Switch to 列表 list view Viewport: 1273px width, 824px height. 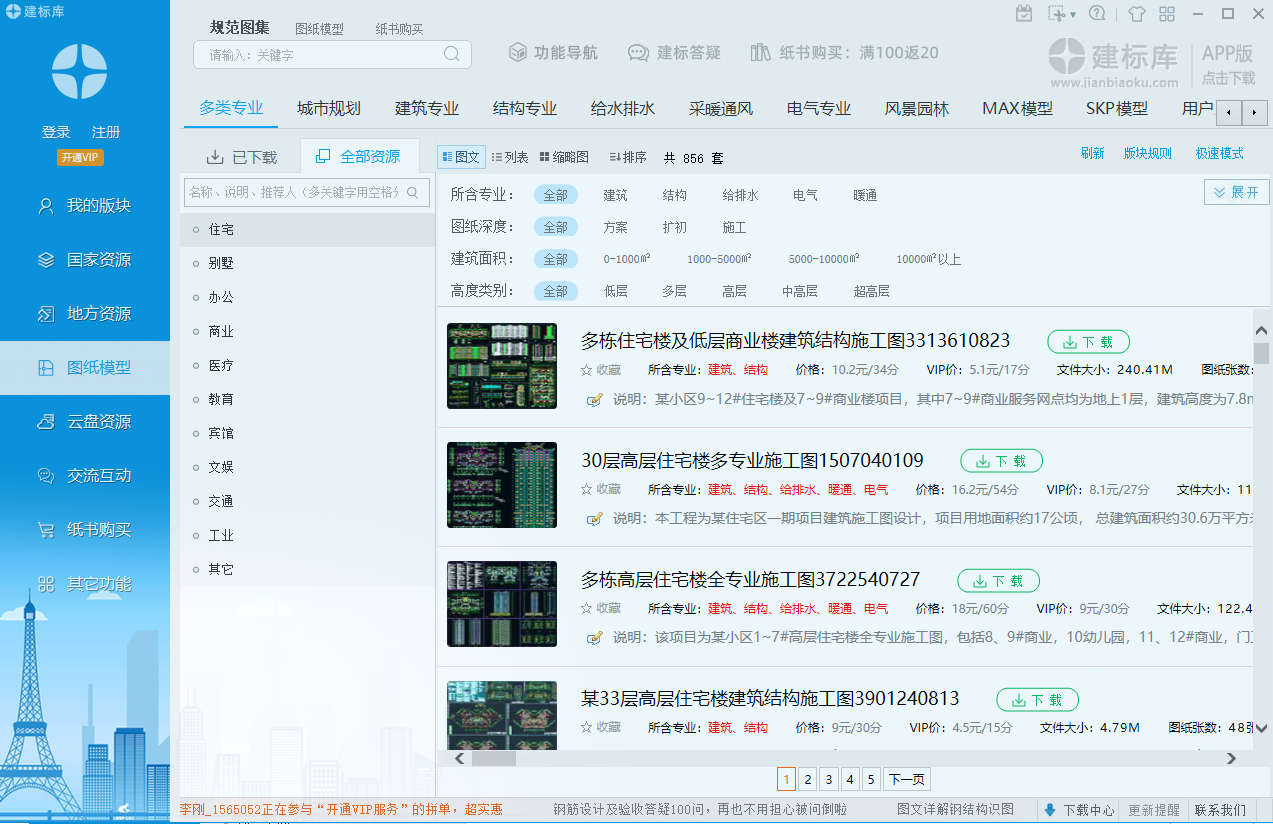(x=510, y=157)
